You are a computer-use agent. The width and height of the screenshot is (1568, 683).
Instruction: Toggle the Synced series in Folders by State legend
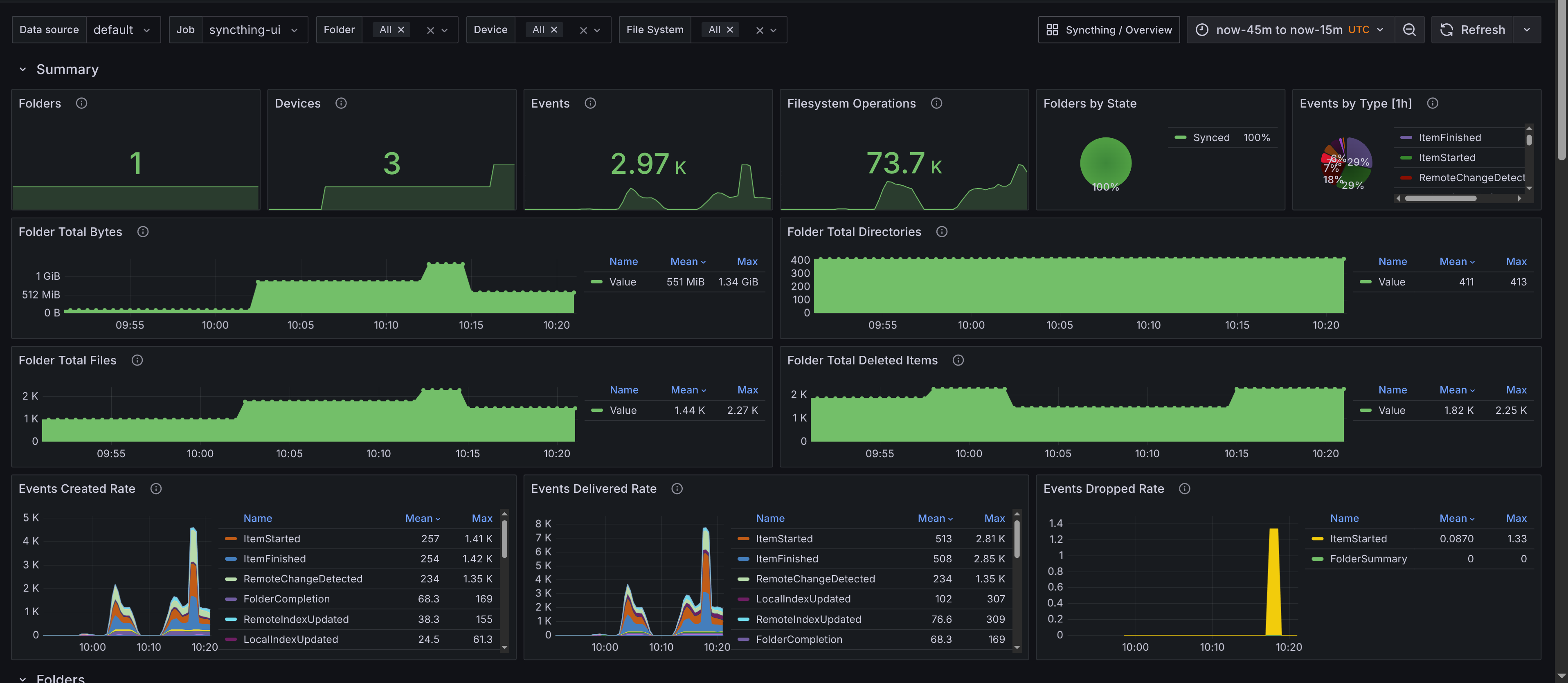point(1211,137)
